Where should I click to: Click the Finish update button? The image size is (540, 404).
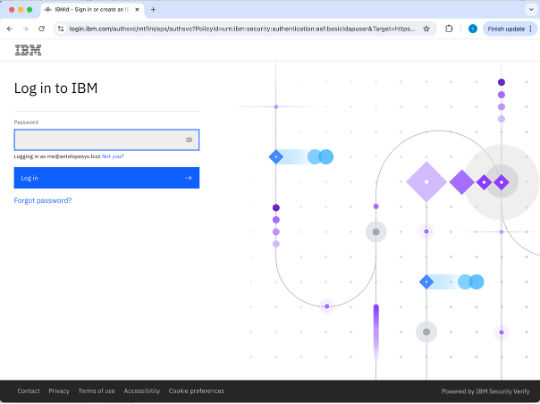click(x=506, y=29)
